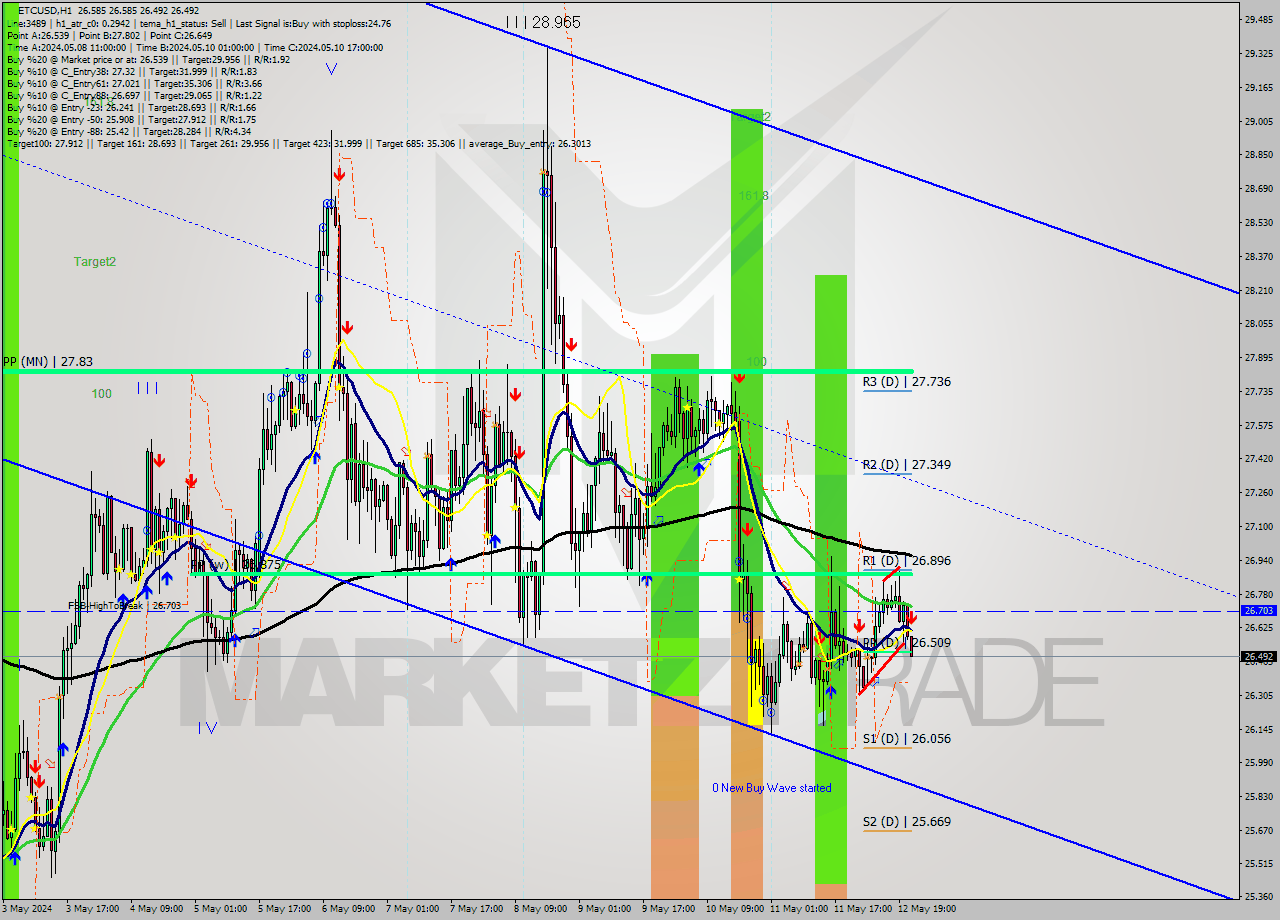1280x920 pixels.
Task: Click the '4 May 09:00' time axis label
Action: [x=157, y=909]
